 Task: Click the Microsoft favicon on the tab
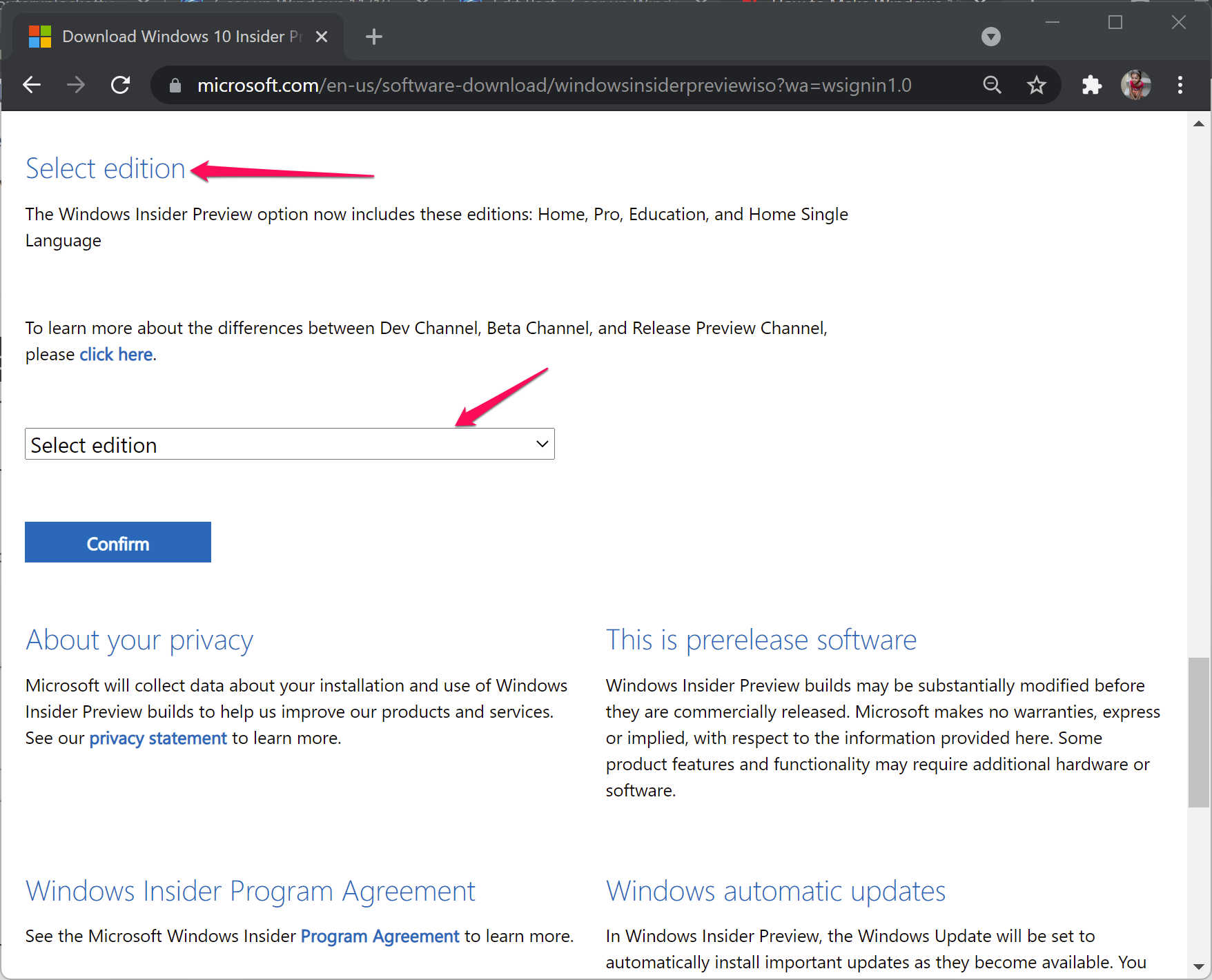(40, 37)
